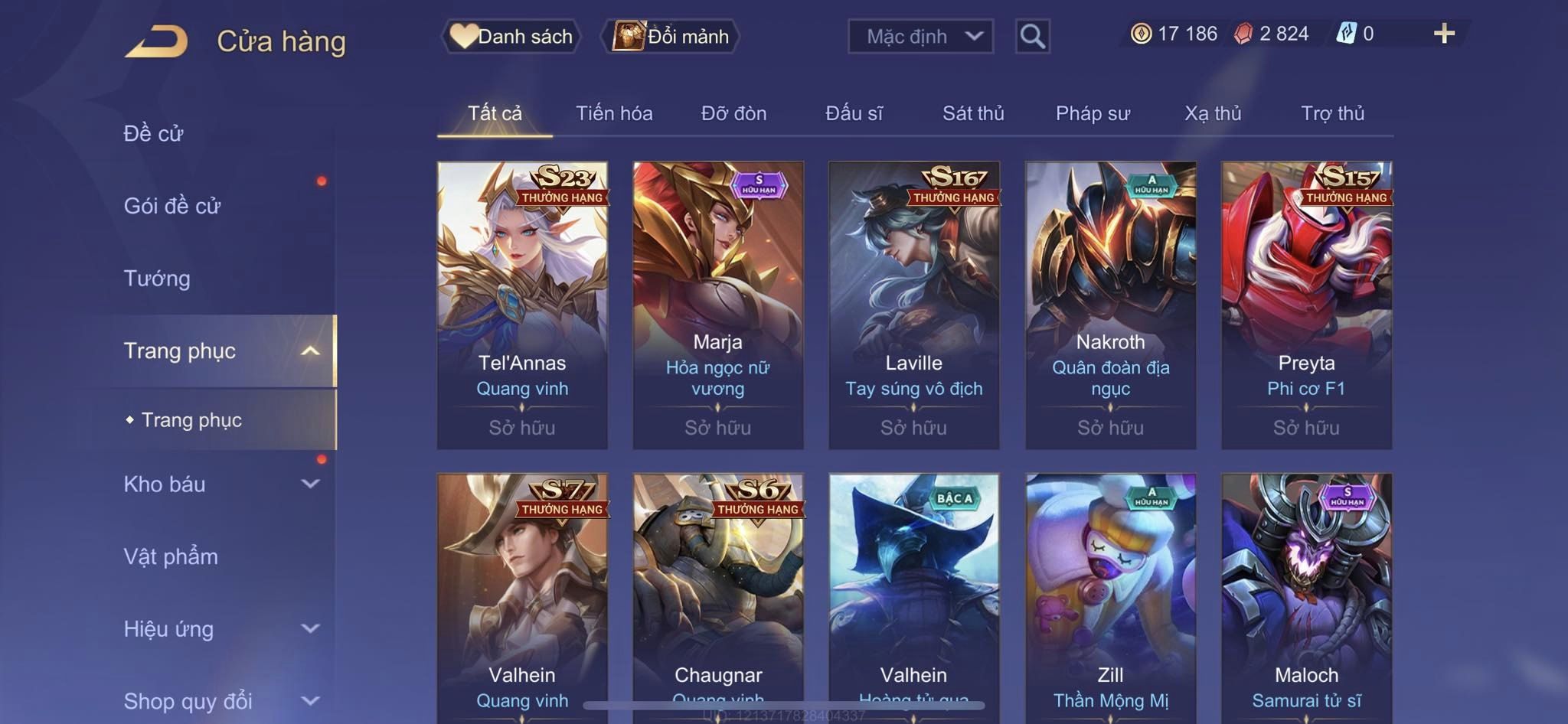Image resolution: width=1568 pixels, height=724 pixels.
Task: Select the Tel'Annas Quang vinh skin card
Action: (522, 305)
